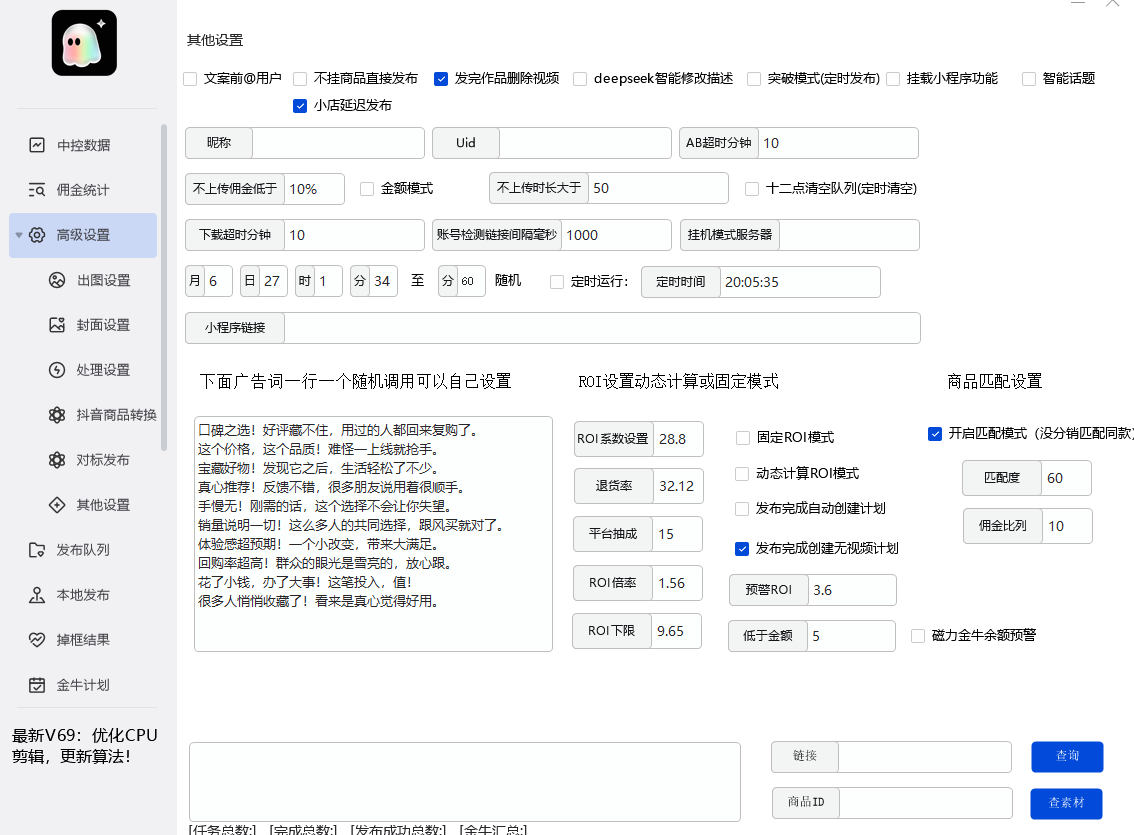Click the 佣金统计 search-list icon

37,190
